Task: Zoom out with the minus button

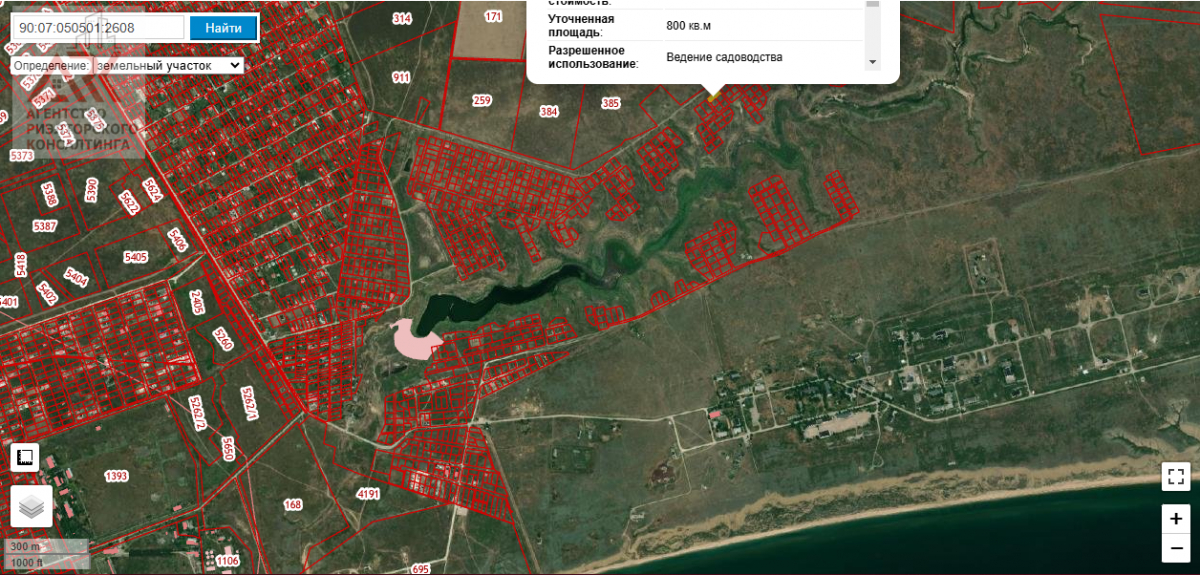Action: [1176, 548]
